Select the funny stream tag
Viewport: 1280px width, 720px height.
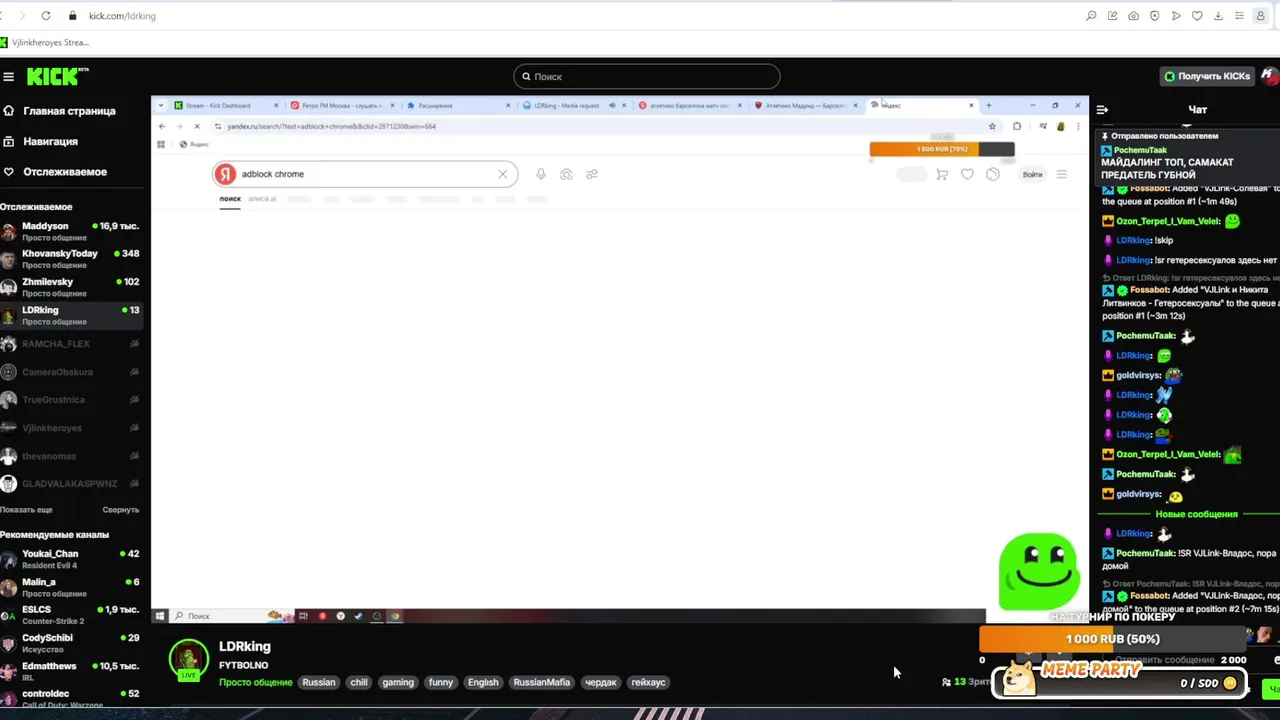[441, 683]
